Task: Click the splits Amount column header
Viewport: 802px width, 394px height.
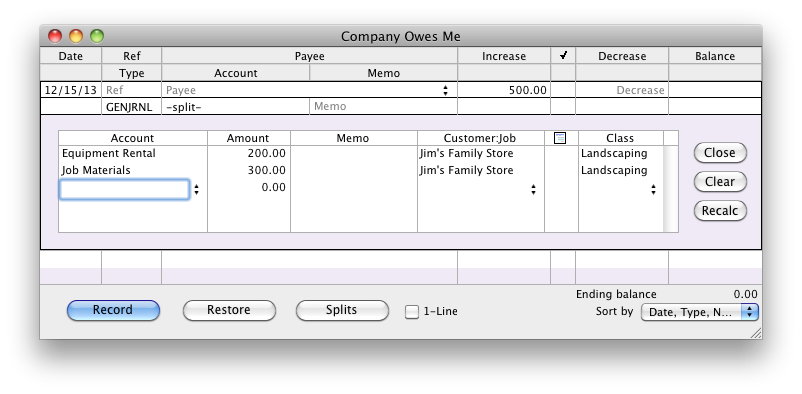Action: [248, 138]
